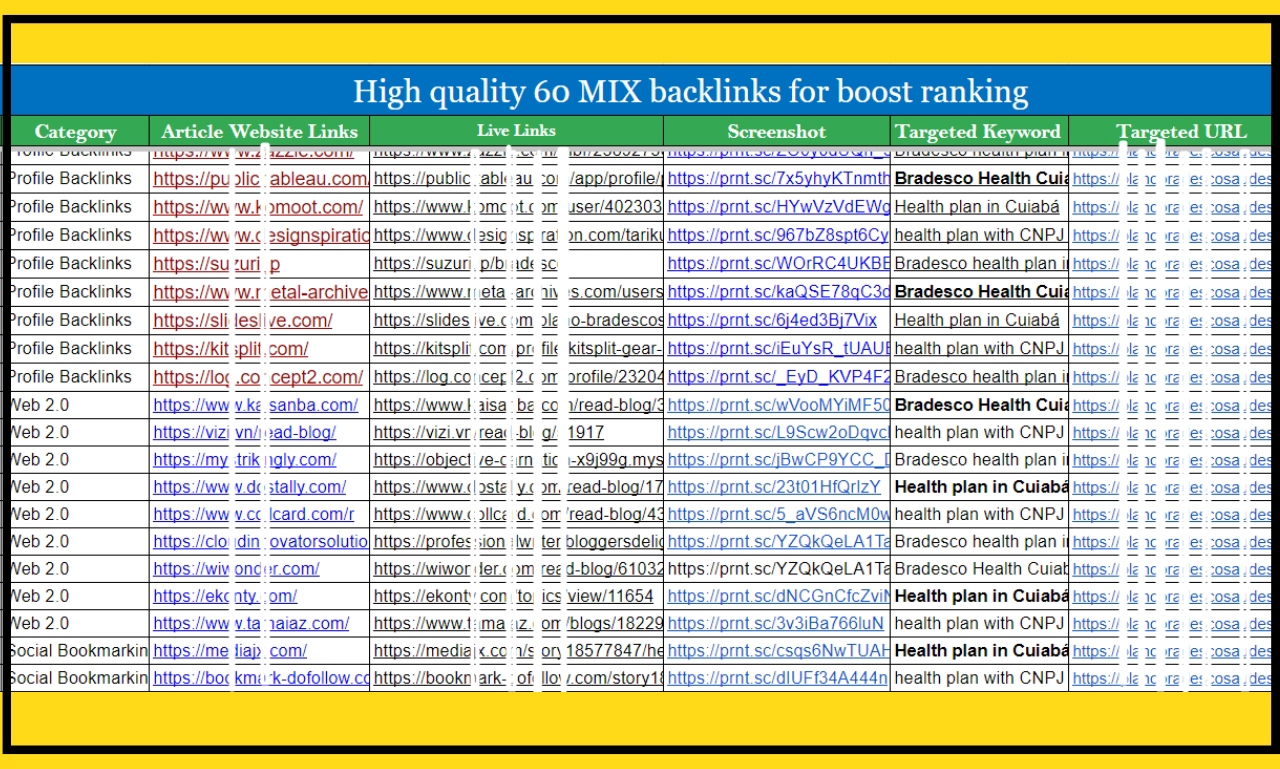
Task: Click the Live Links column header
Action: point(516,131)
